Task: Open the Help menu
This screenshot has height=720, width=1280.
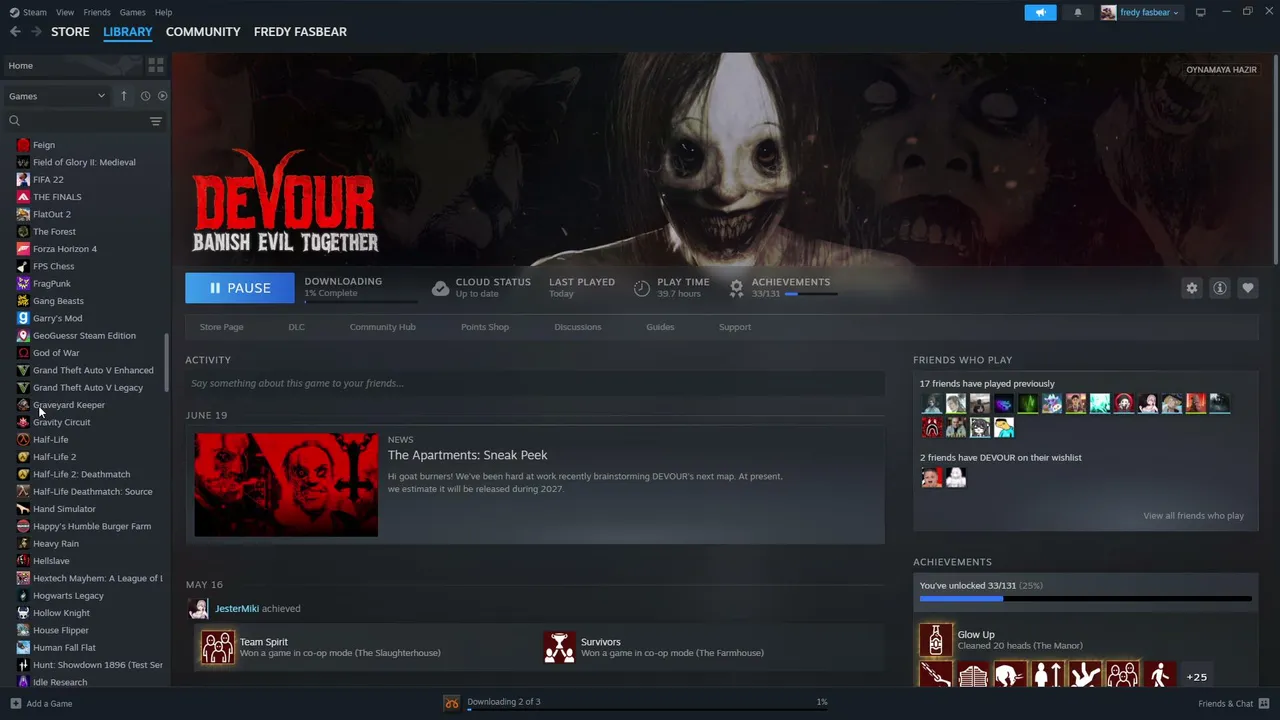Action: 163,12
